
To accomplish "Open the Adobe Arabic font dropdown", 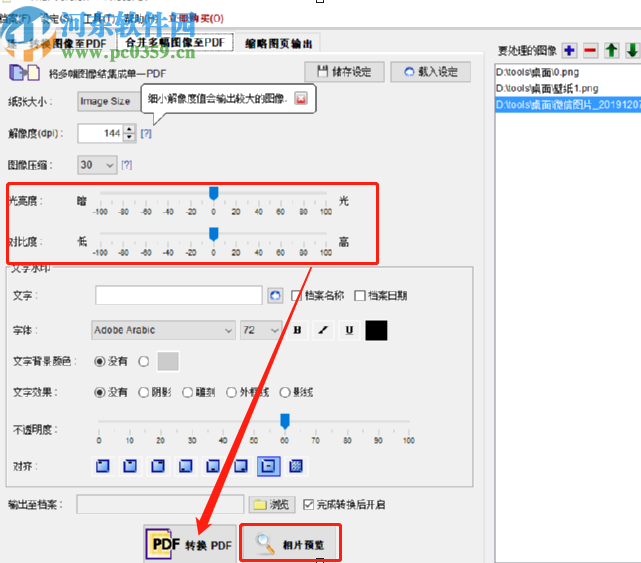I will tap(163, 330).
